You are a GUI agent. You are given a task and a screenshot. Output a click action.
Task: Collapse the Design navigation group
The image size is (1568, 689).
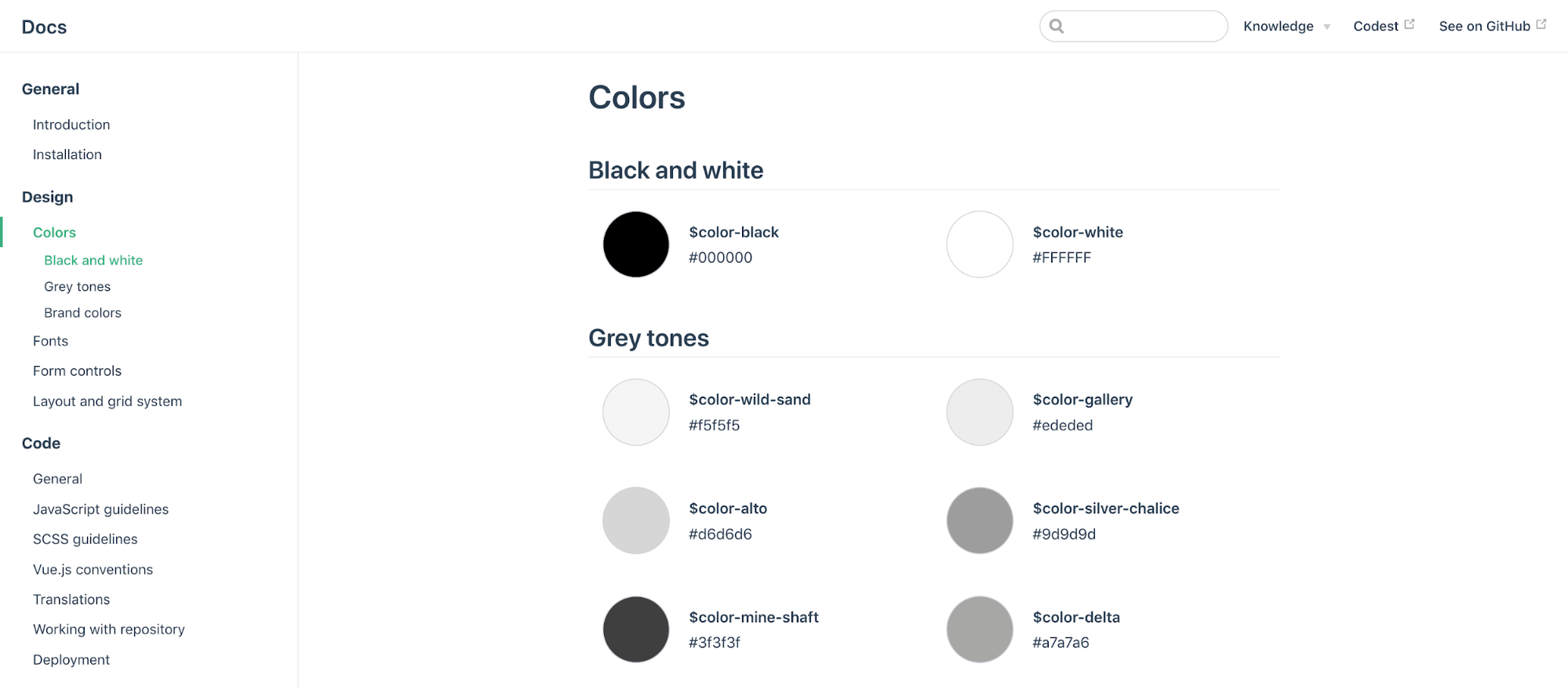tap(47, 197)
